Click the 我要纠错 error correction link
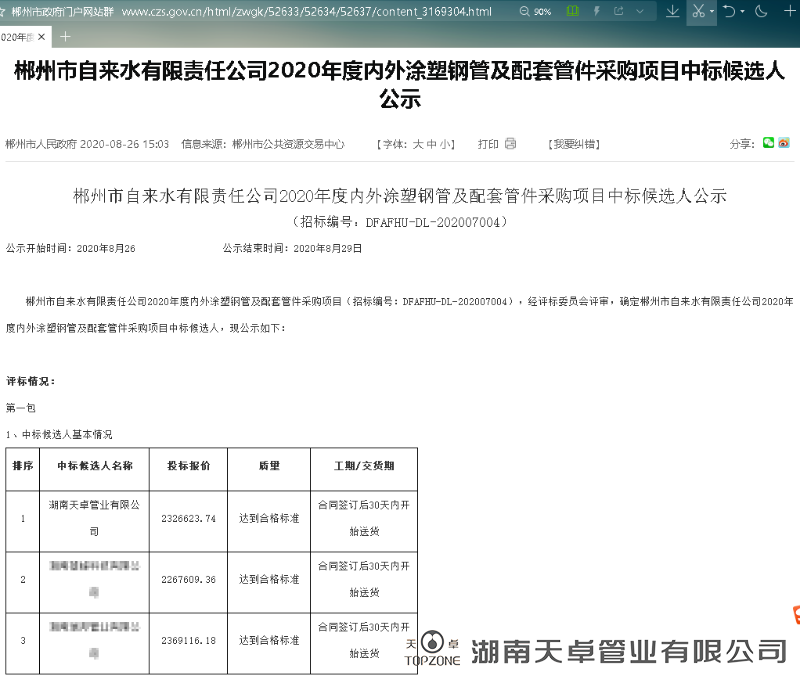 point(575,143)
